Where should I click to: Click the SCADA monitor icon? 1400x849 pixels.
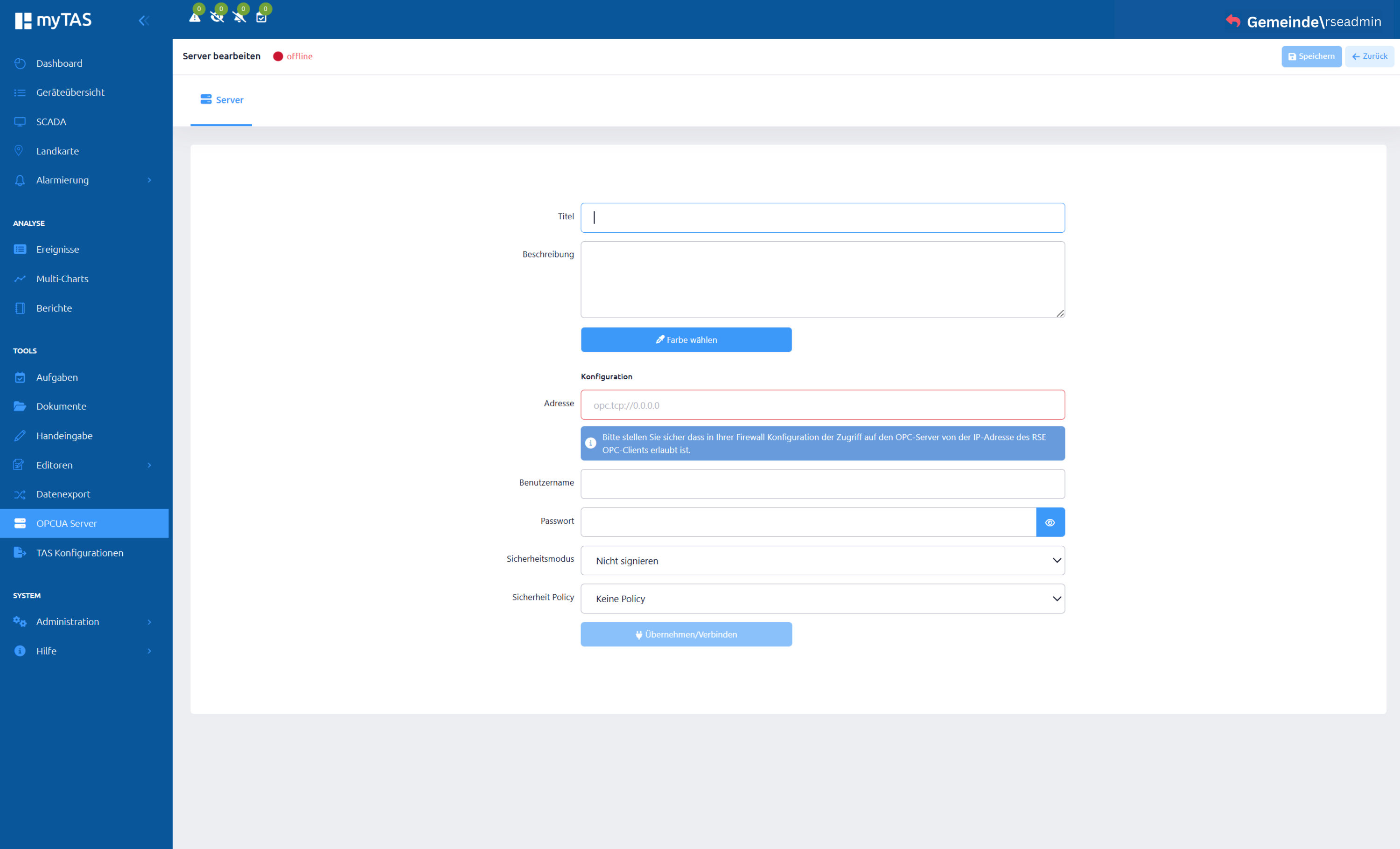(x=20, y=122)
